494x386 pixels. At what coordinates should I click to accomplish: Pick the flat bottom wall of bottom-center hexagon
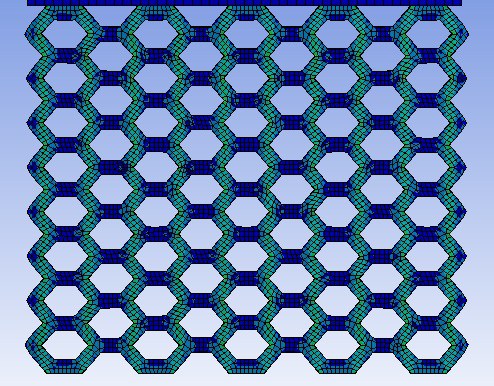coord(247,366)
